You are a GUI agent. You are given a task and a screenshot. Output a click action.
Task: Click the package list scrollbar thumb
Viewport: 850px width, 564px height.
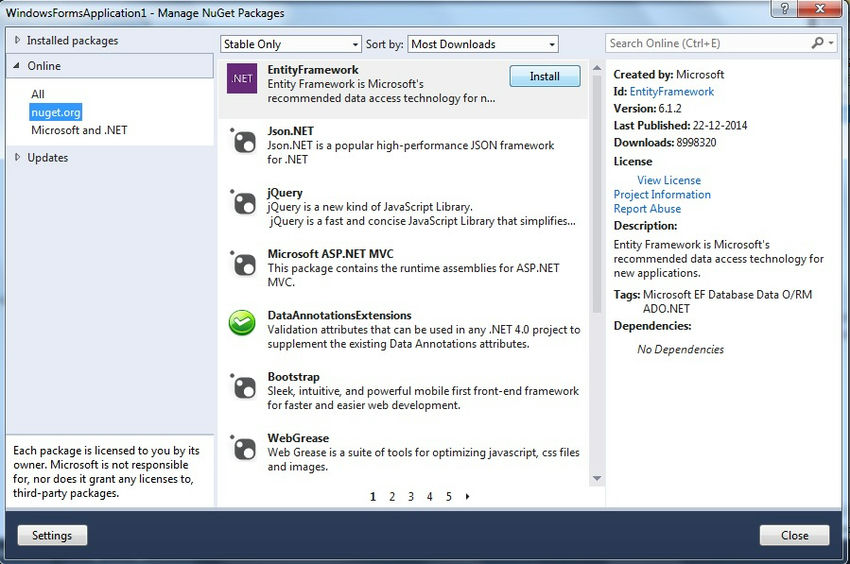[597, 194]
